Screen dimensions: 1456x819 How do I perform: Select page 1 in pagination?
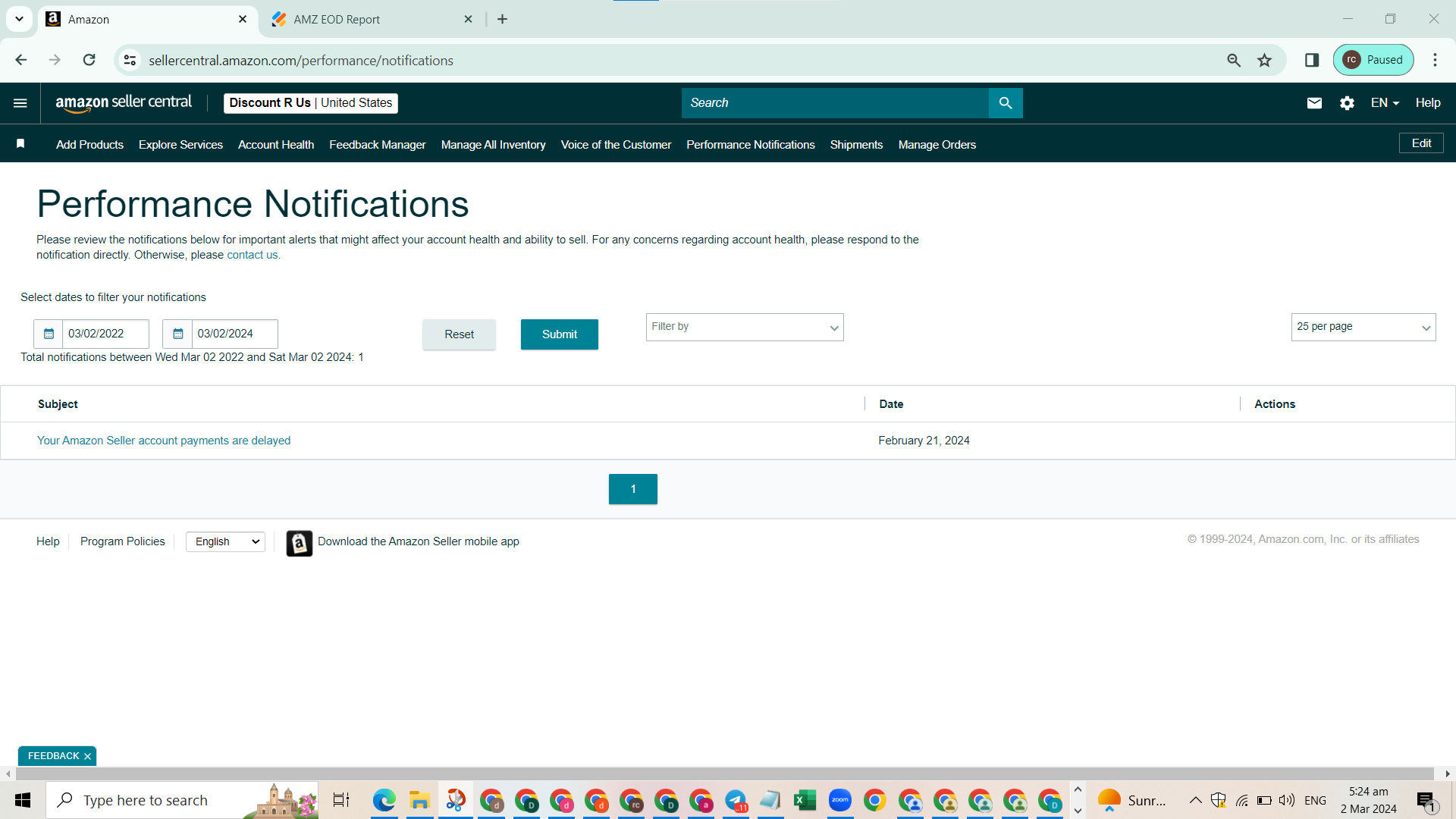[633, 489]
